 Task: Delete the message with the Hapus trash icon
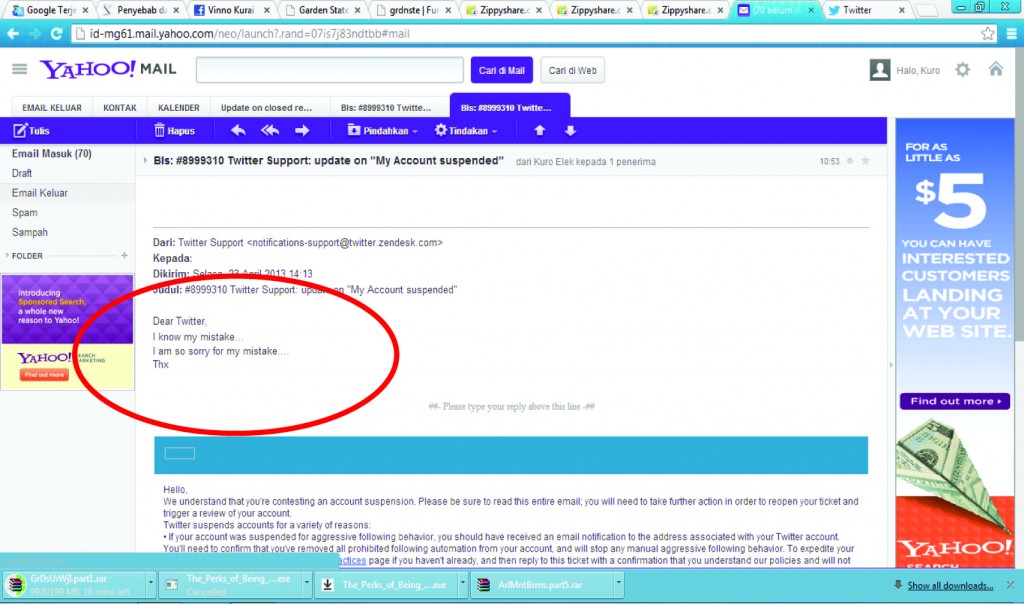(x=159, y=131)
